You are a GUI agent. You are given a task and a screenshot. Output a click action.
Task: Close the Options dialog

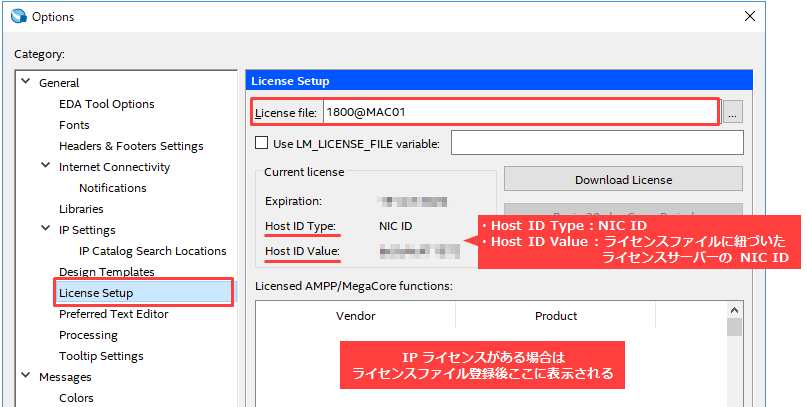point(750,16)
